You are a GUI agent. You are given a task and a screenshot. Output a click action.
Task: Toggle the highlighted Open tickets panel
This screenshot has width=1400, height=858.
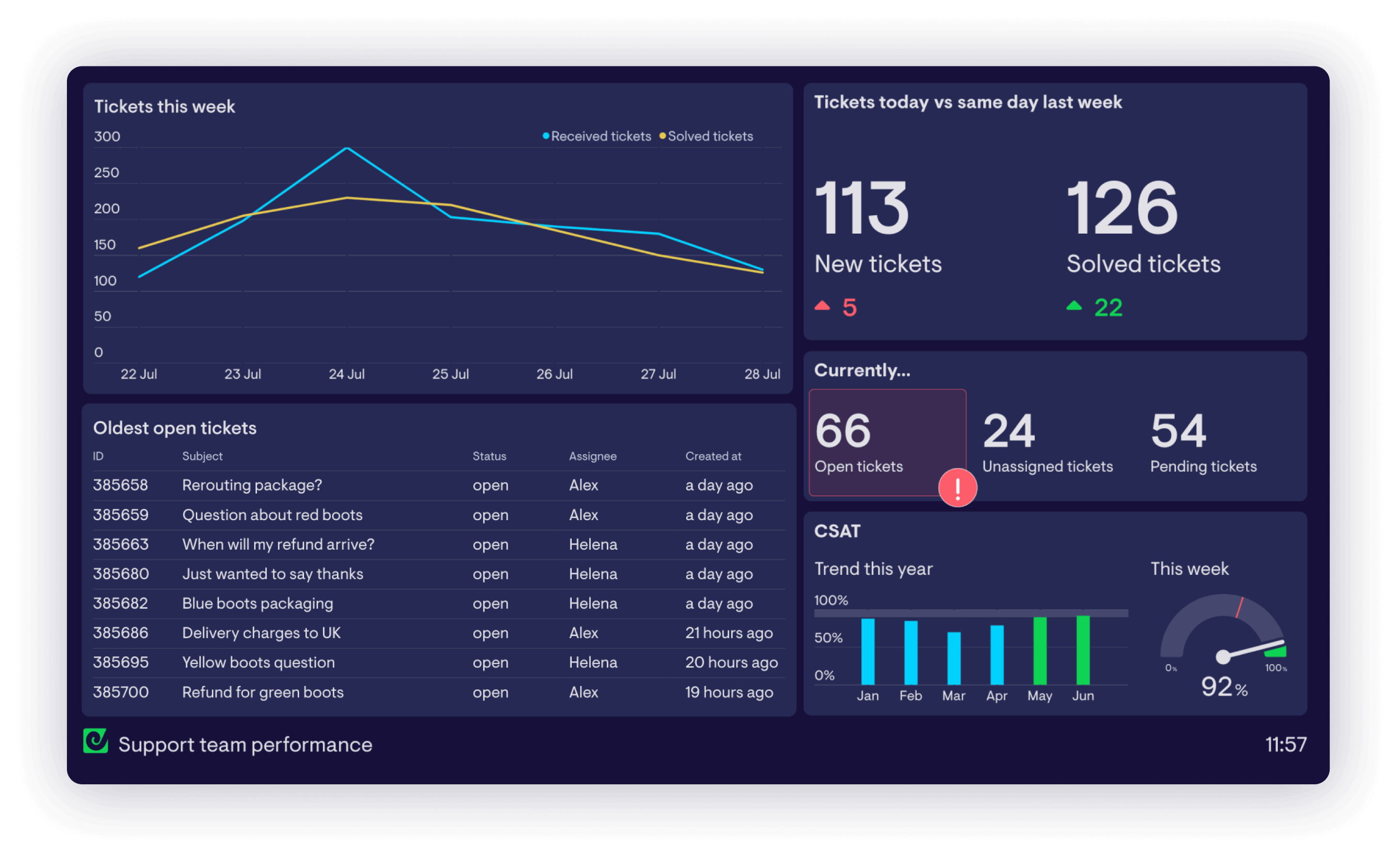(x=887, y=444)
